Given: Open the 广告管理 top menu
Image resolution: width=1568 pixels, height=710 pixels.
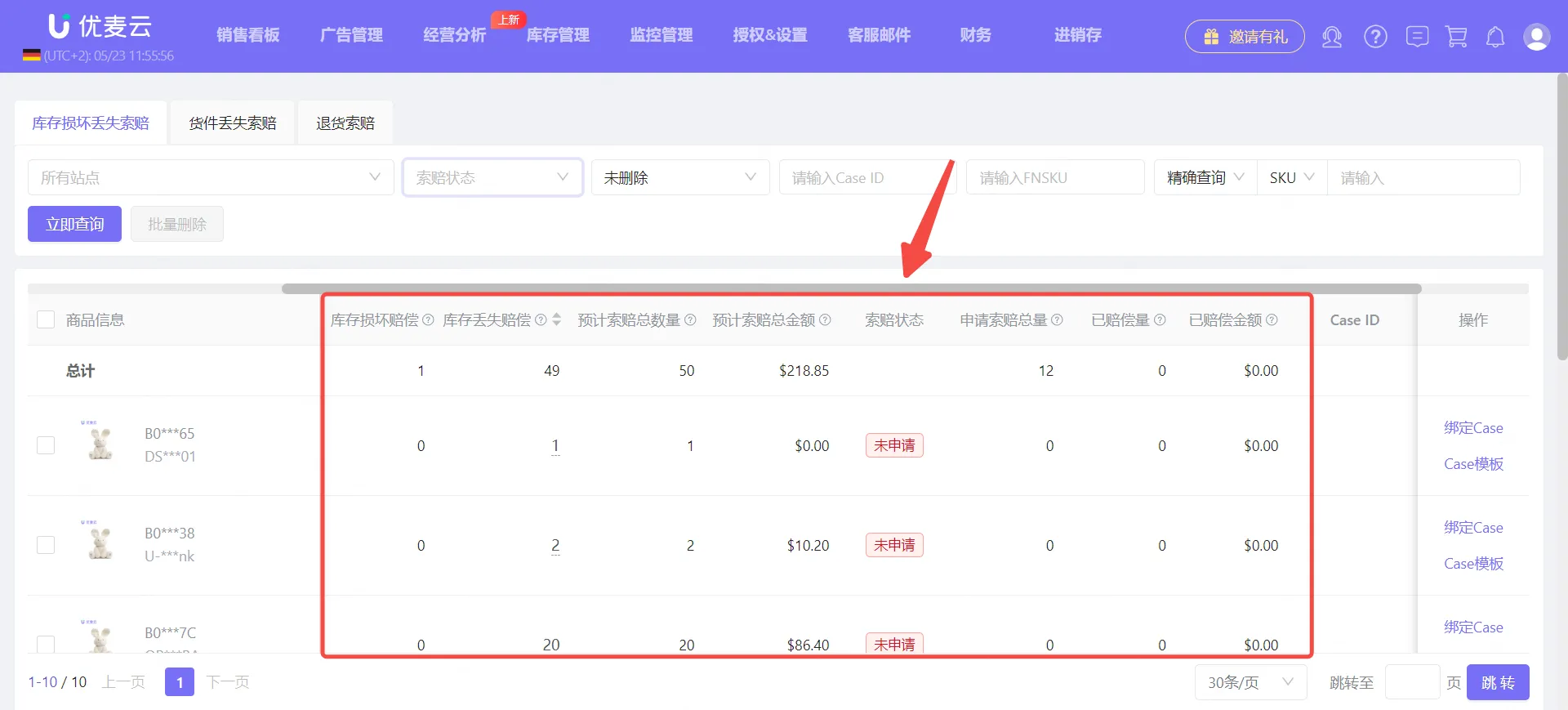Looking at the screenshot, I should tap(351, 35).
